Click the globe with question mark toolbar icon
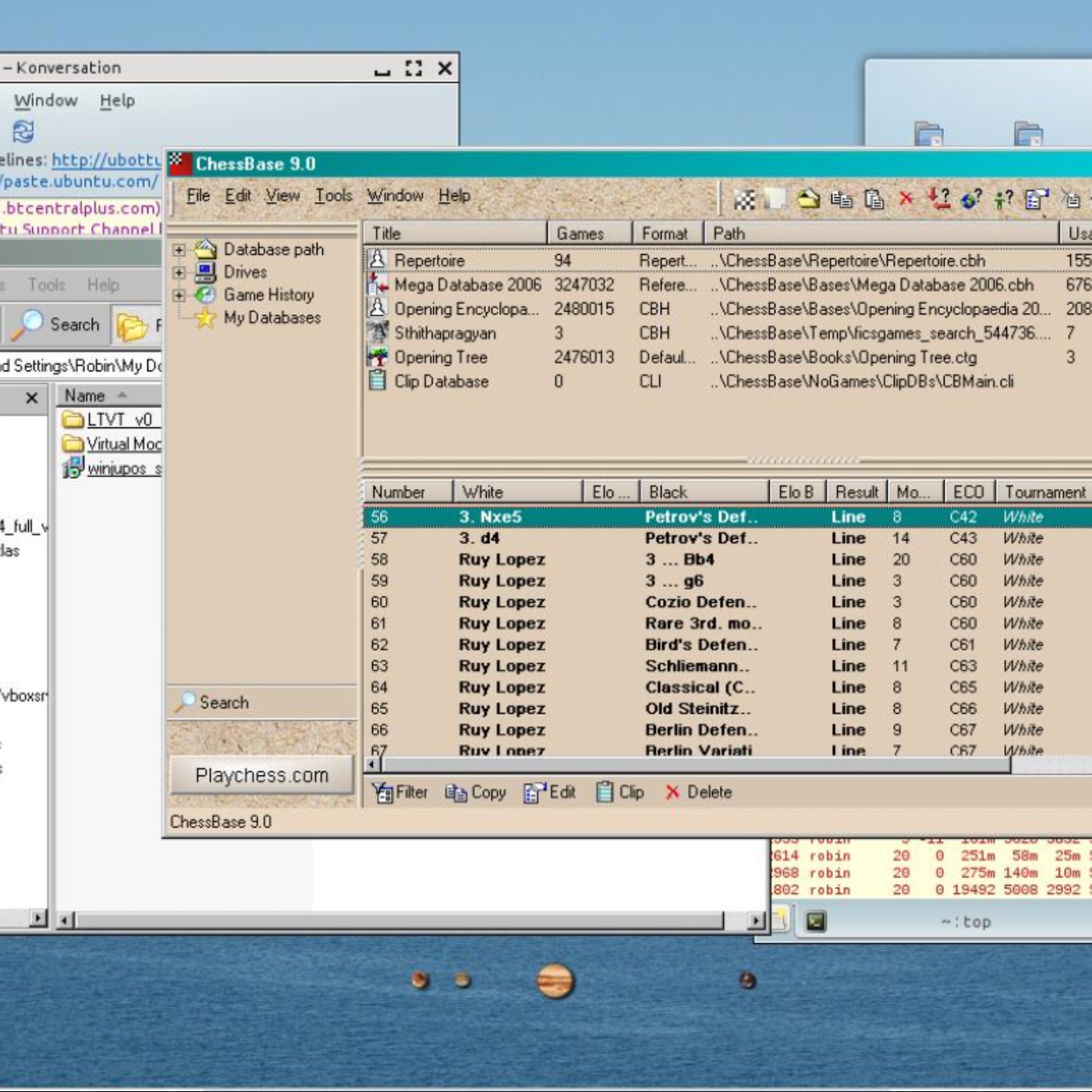Screen dimensions: 1092x1092 971,199
